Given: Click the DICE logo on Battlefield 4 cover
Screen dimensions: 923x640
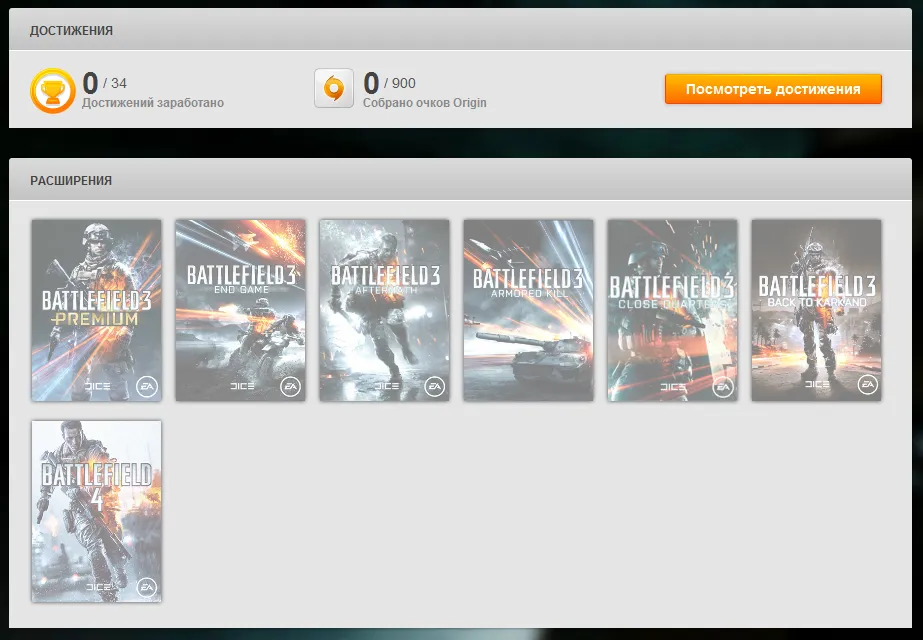Looking at the screenshot, I should 98,587.
